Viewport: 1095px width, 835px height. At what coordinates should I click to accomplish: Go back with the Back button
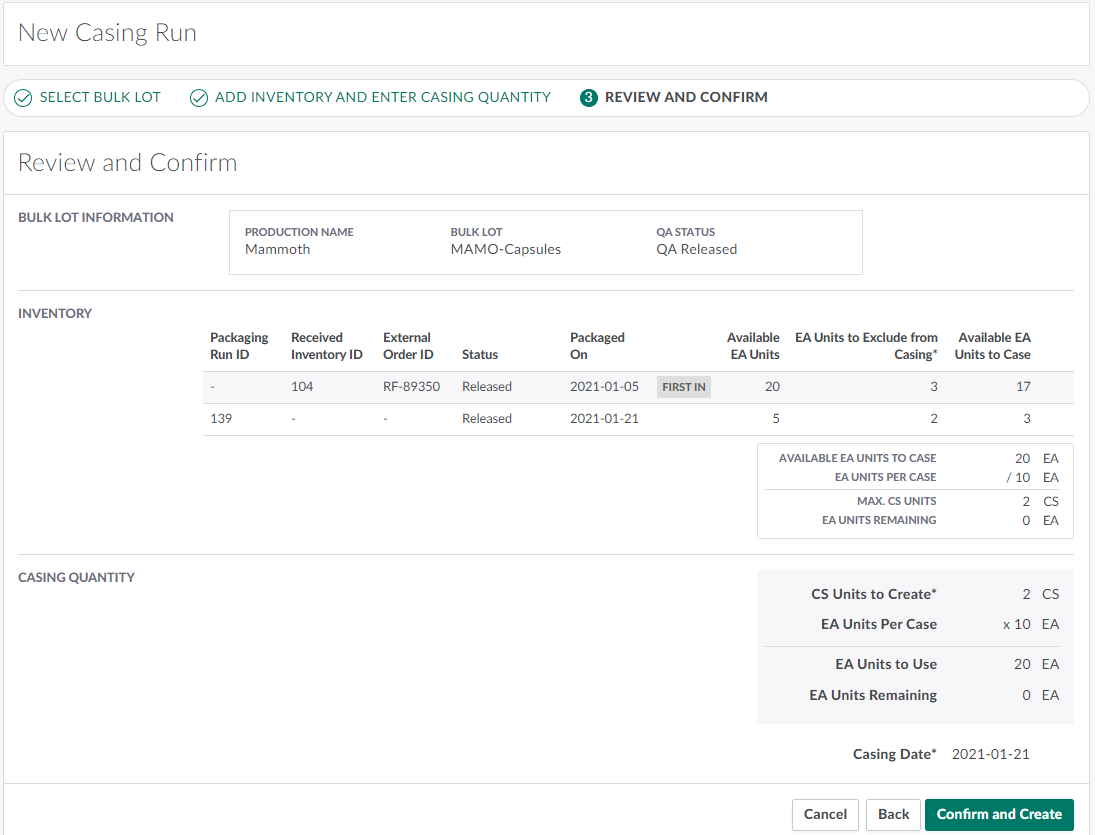click(x=893, y=814)
